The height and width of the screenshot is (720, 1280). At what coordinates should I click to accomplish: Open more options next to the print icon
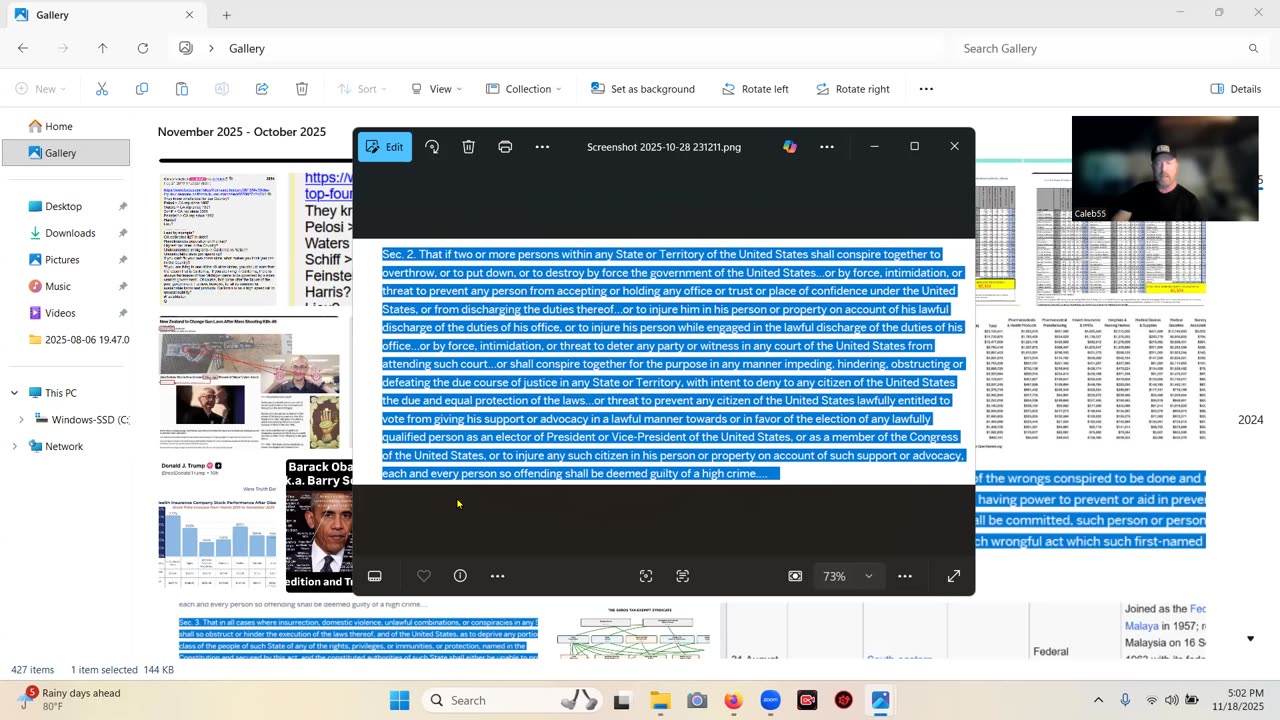click(542, 147)
